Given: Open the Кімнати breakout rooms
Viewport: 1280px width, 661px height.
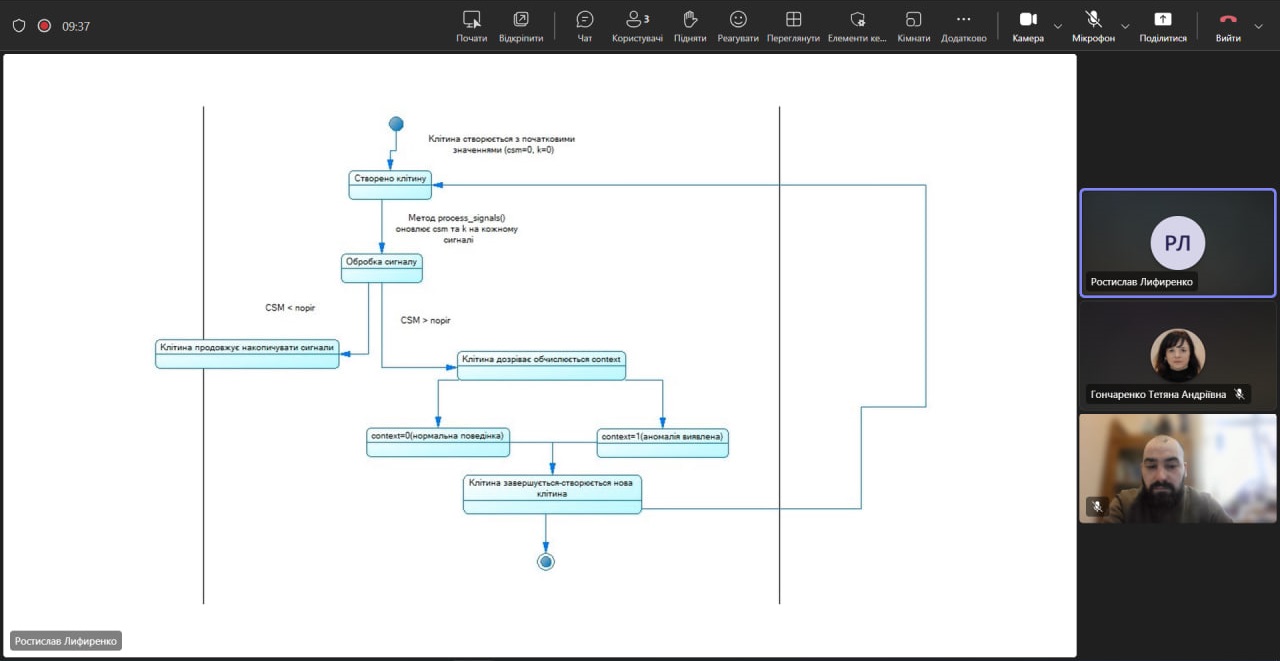Looking at the screenshot, I should tap(913, 26).
